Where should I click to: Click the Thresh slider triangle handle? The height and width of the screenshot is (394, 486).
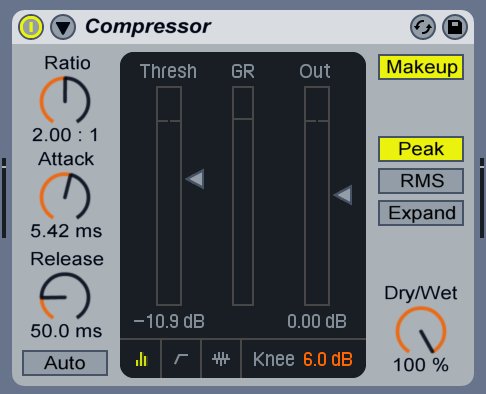pos(195,179)
